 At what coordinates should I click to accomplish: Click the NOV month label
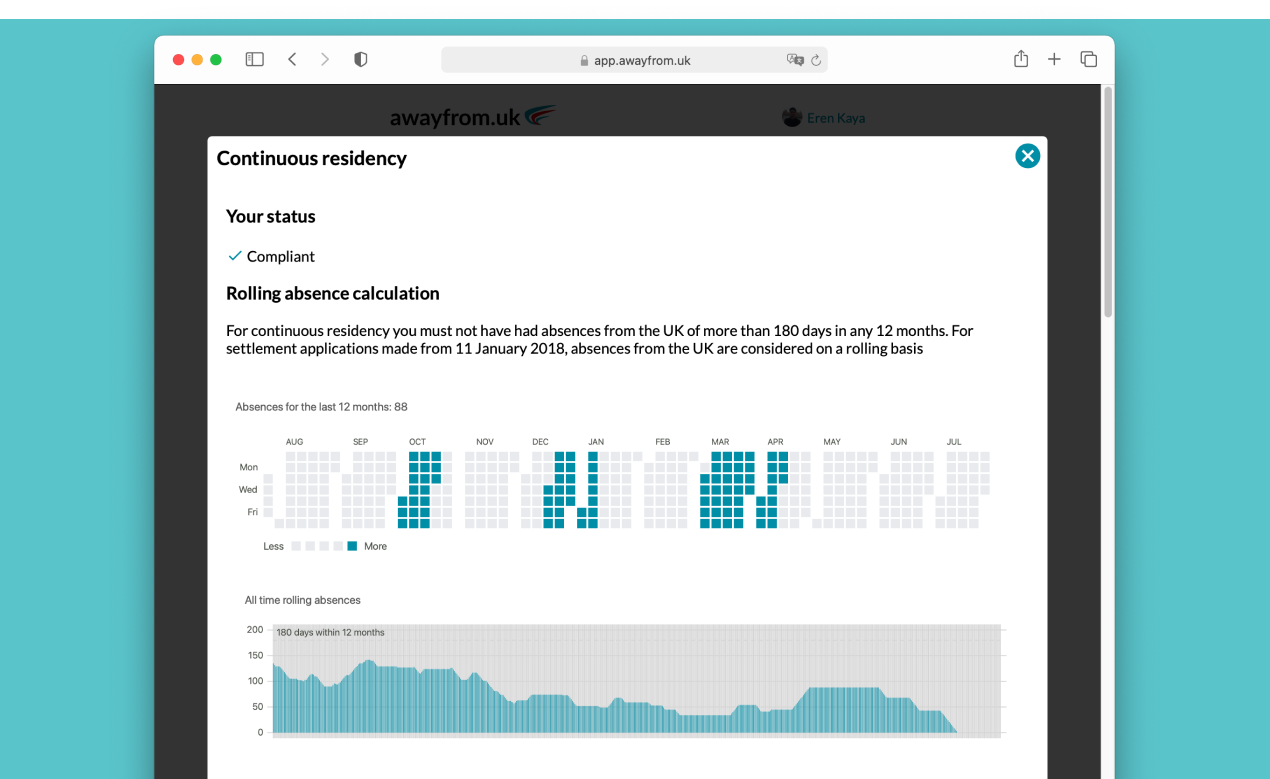485,442
